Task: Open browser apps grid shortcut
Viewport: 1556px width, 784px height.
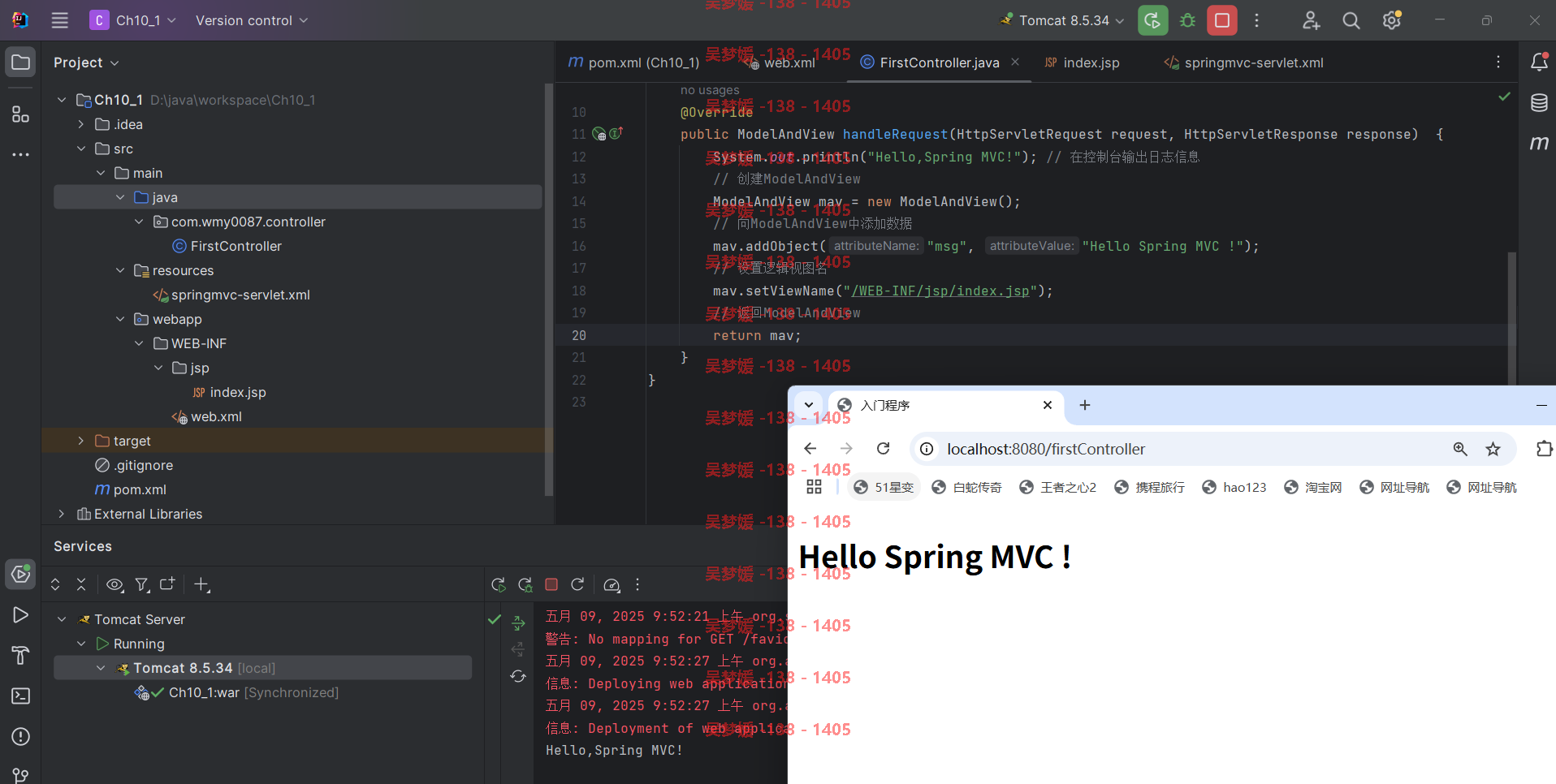Action: coord(814,487)
